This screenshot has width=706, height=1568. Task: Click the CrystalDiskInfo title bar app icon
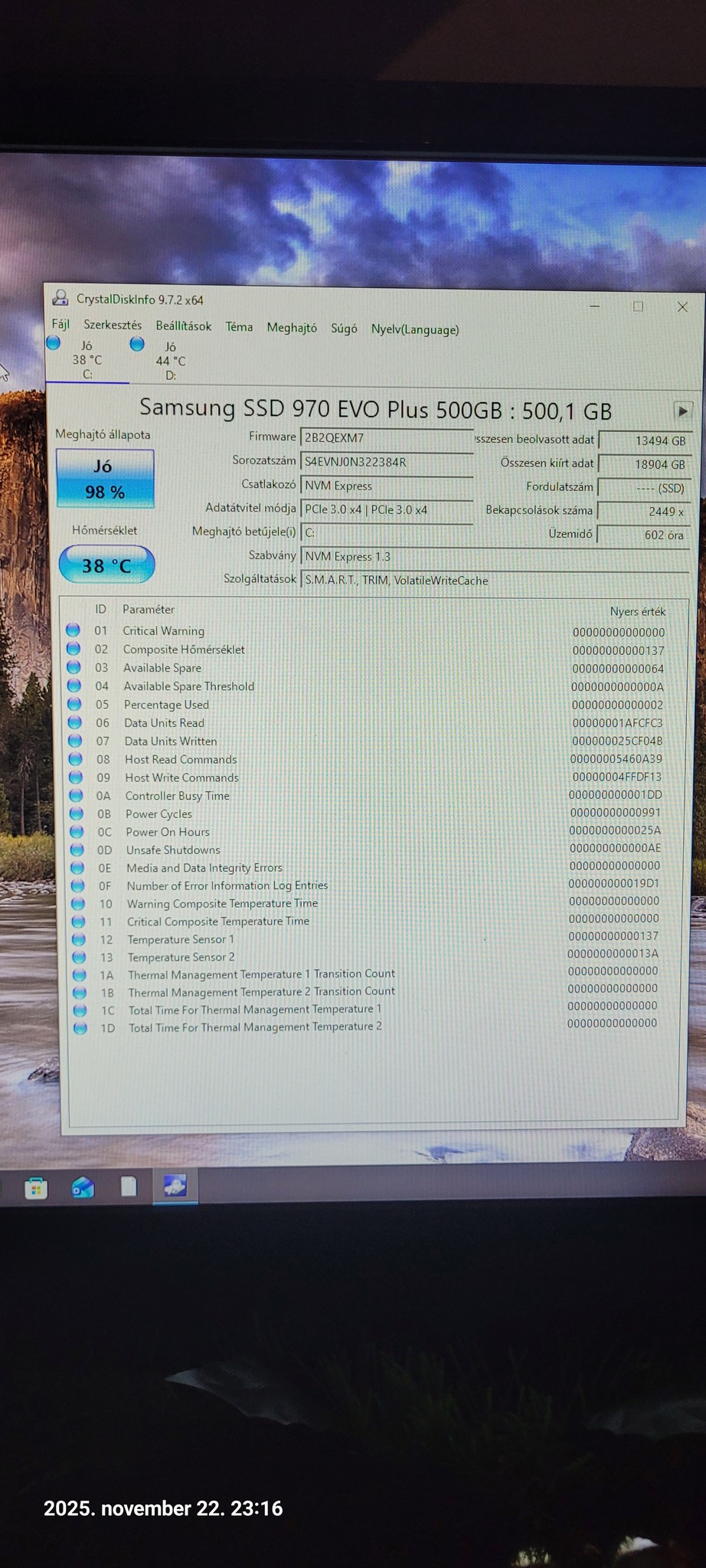pos(60,298)
